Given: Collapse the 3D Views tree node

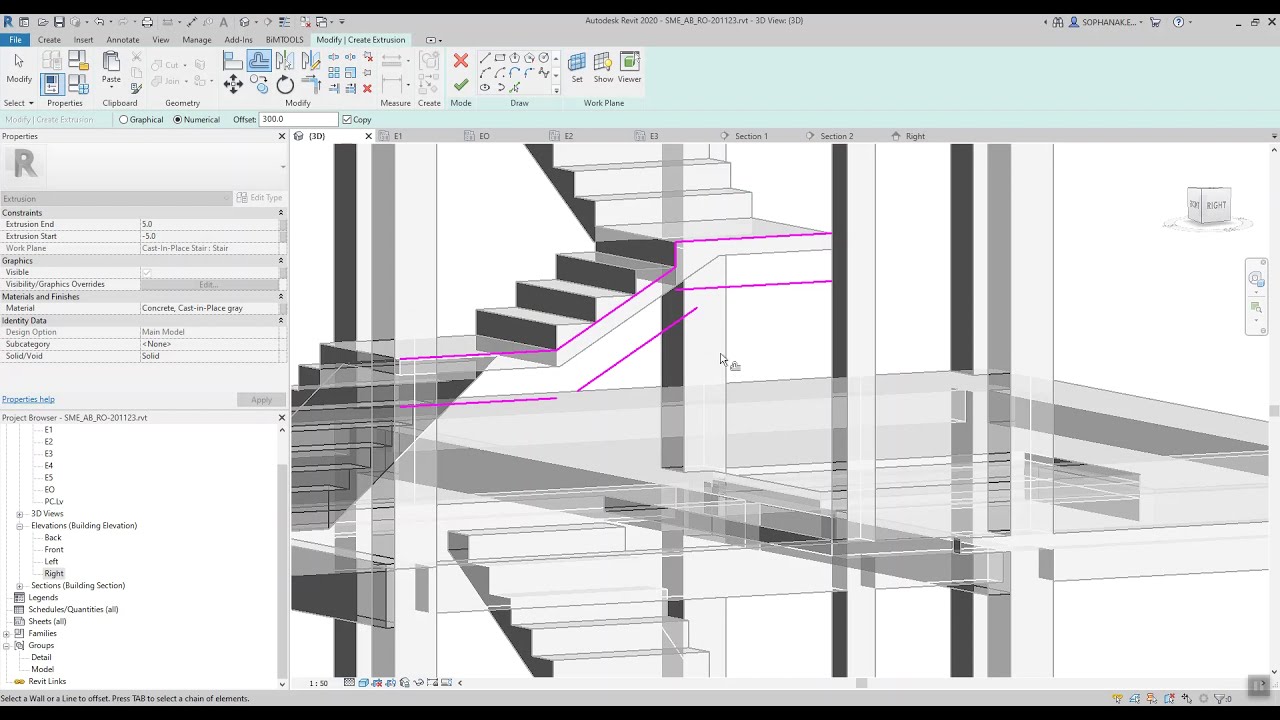Looking at the screenshot, I should coord(20,514).
